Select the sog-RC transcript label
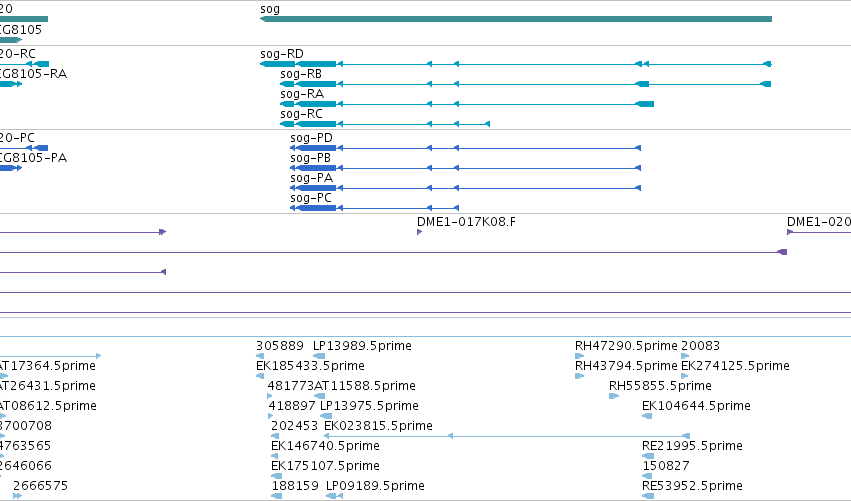851x501 pixels. click(301, 114)
